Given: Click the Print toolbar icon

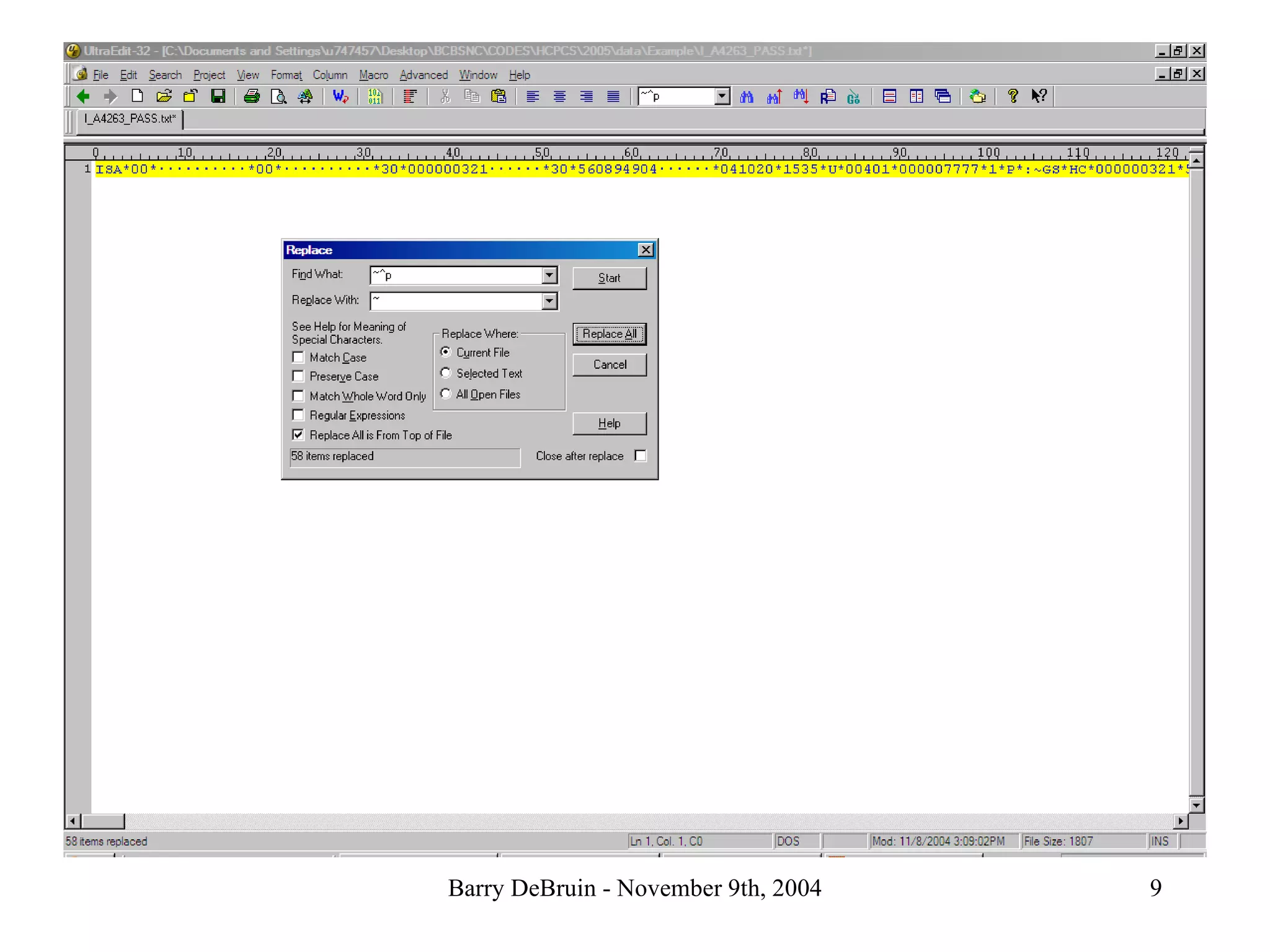Looking at the screenshot, I should [x=251, y=96].
